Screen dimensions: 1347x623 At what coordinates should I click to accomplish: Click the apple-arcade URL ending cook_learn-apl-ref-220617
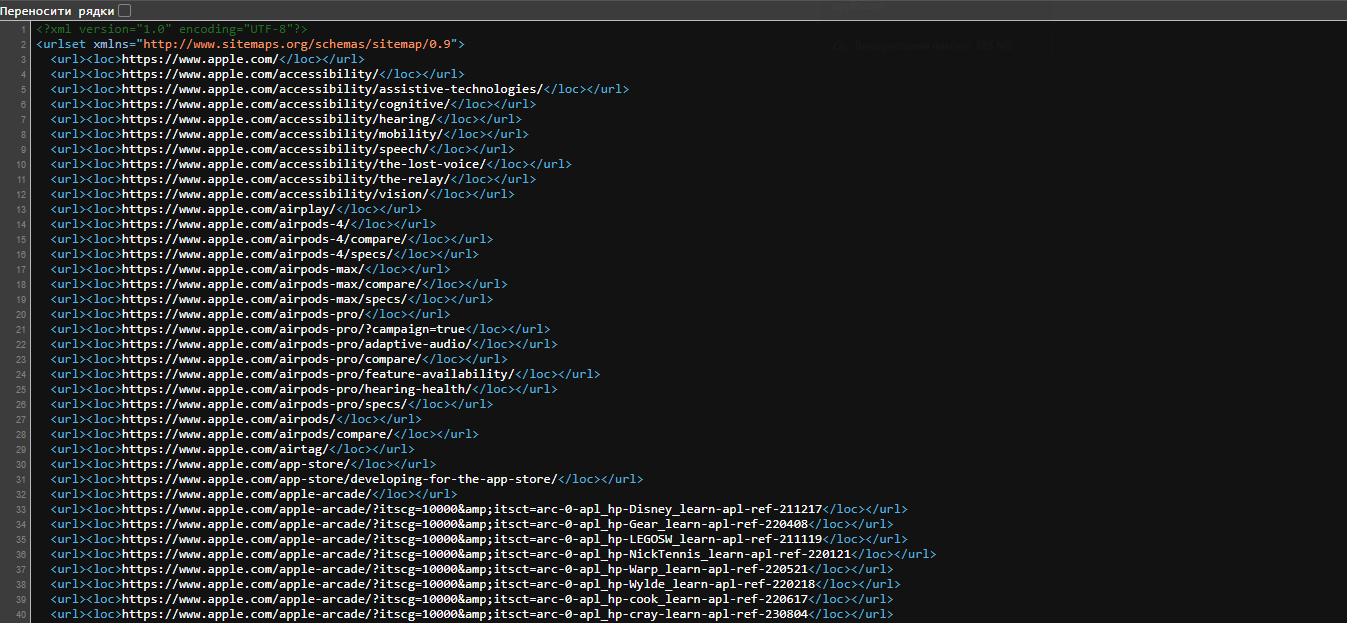(x=464, y=599)
